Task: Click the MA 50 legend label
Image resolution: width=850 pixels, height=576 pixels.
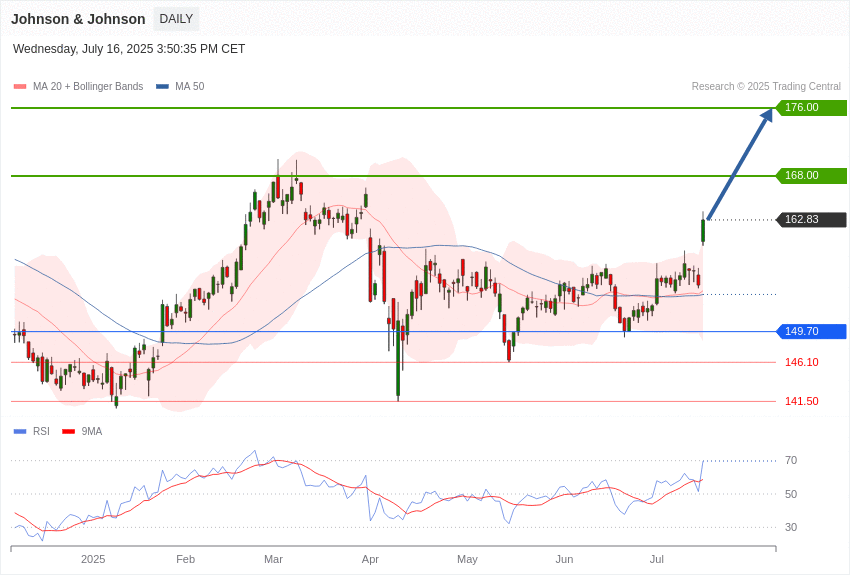Action: (x=190, y=87)
